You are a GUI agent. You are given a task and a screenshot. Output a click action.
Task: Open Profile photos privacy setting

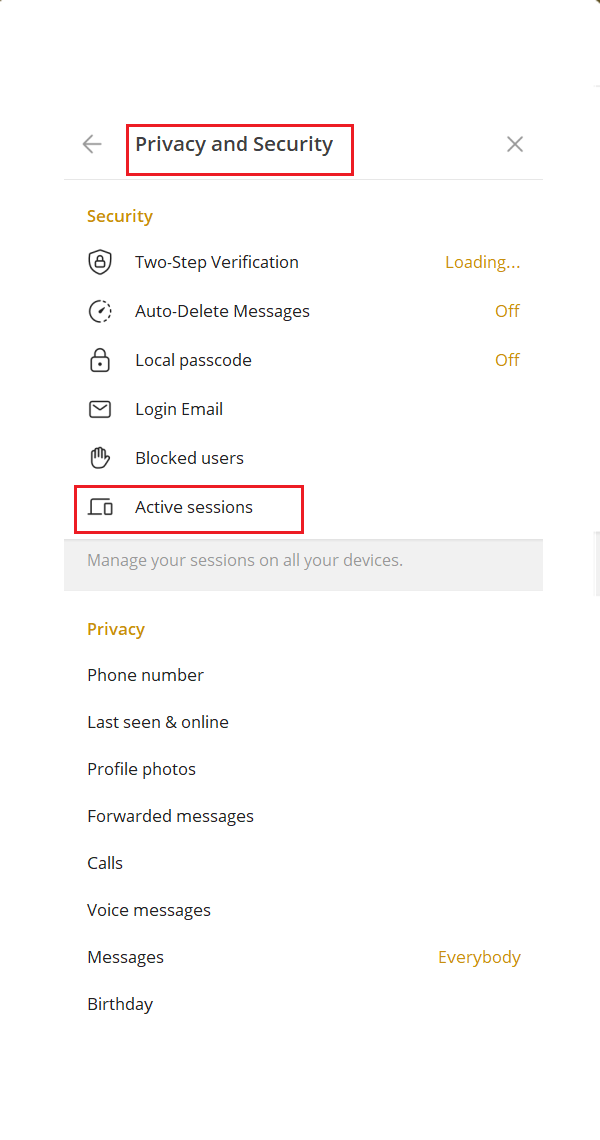tap(303, 769)
